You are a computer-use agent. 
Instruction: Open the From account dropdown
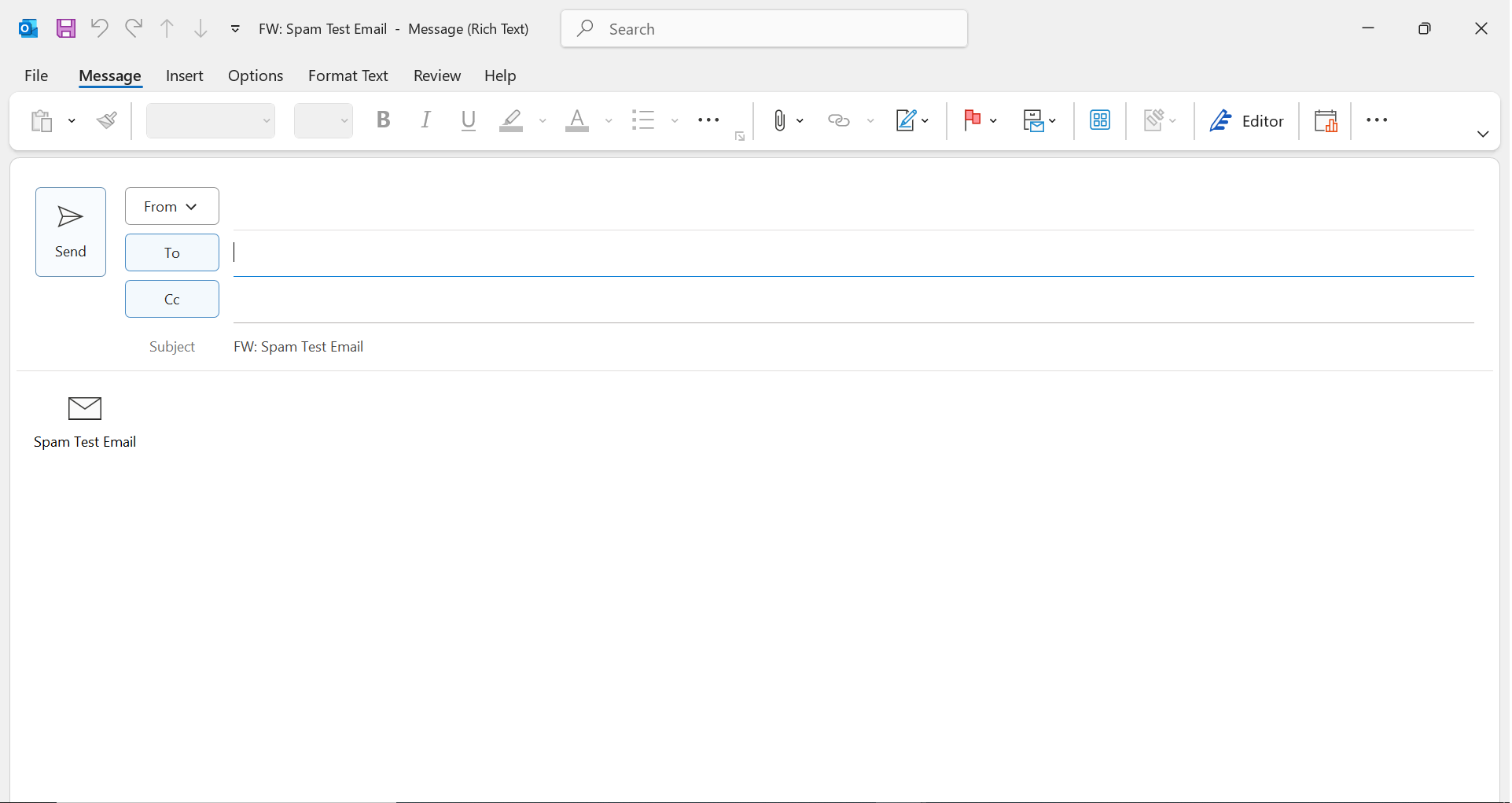click(x=172, y=206)
